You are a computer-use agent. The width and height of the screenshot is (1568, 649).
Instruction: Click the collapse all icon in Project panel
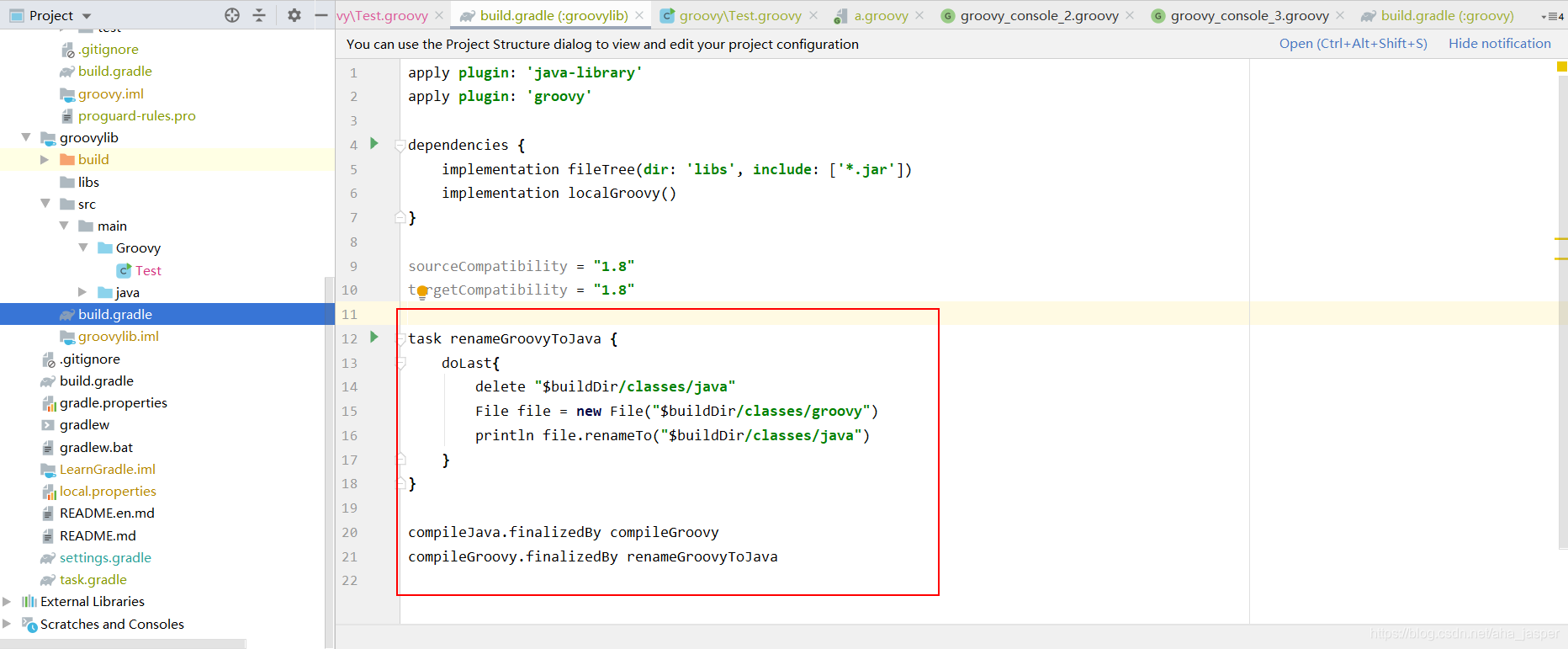point(259,15)
